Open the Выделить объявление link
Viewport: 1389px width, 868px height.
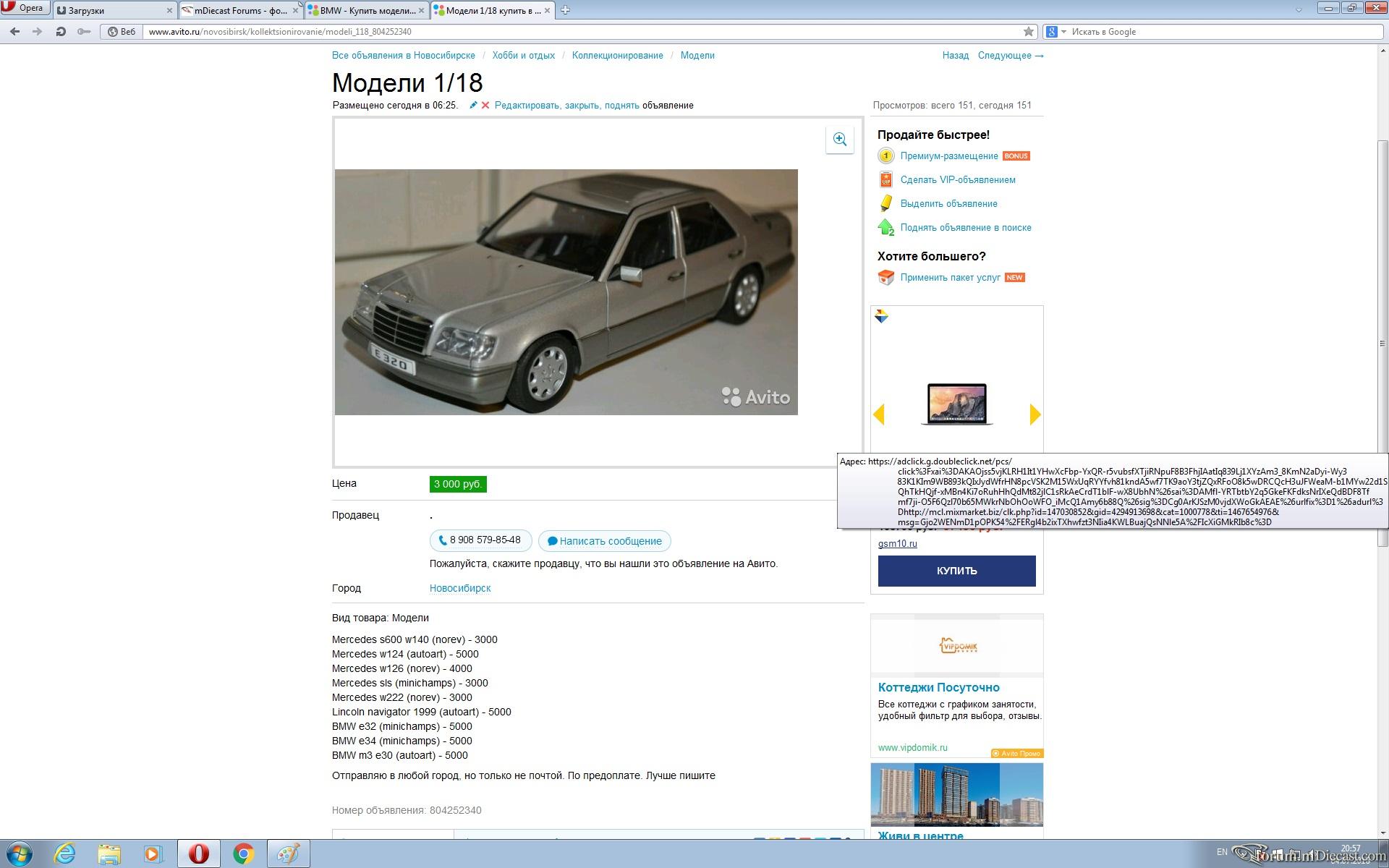pos(949,204)
